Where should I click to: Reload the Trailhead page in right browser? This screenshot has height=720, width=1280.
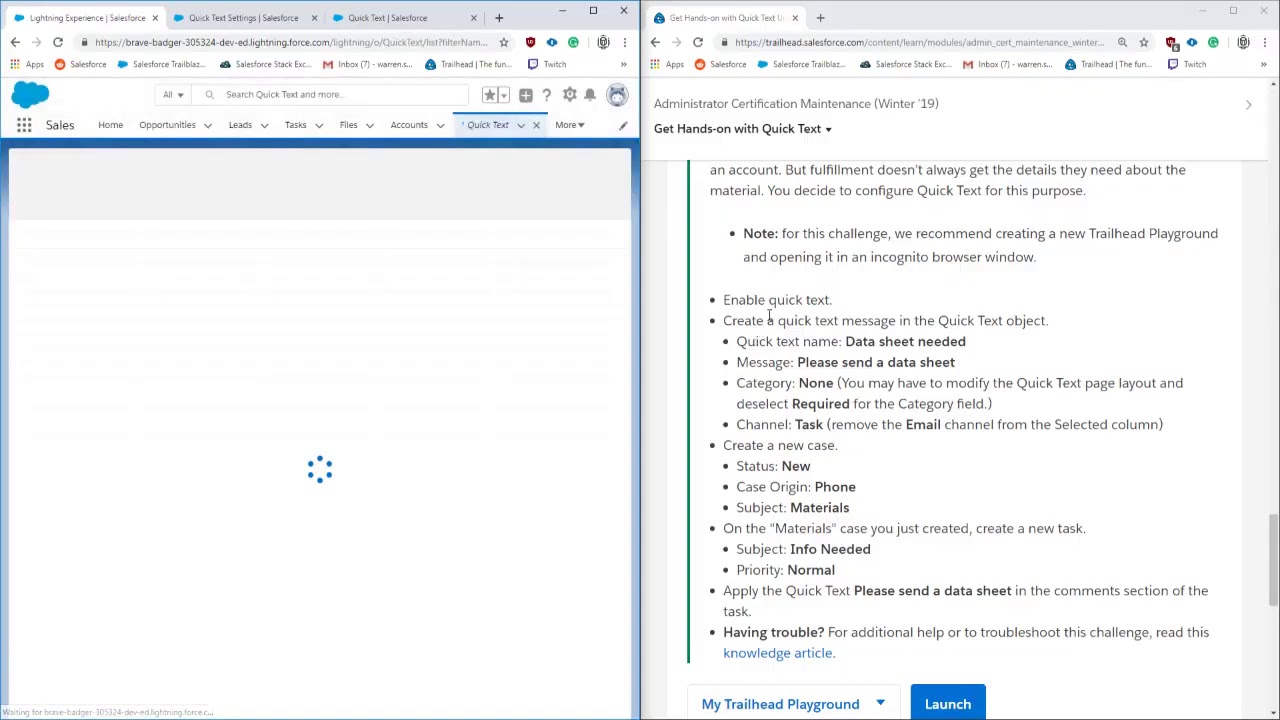tap(698, 42)
